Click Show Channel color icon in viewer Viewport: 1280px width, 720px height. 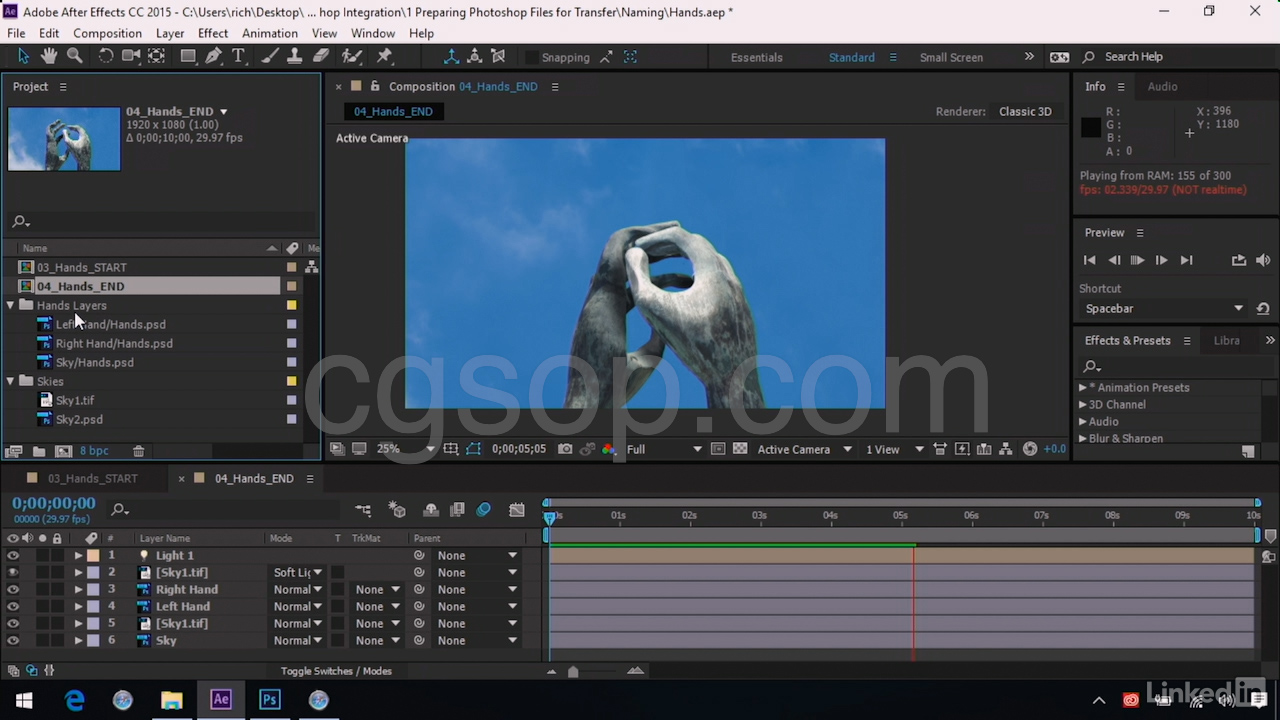click(x=608, y=449)
